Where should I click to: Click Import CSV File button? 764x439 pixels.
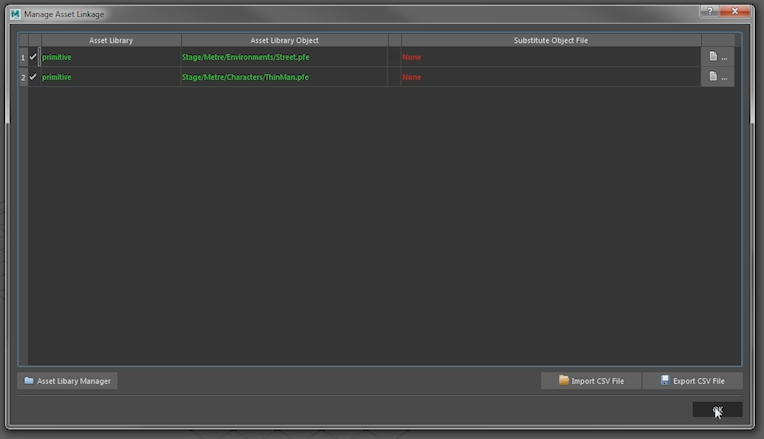point(591,381)
